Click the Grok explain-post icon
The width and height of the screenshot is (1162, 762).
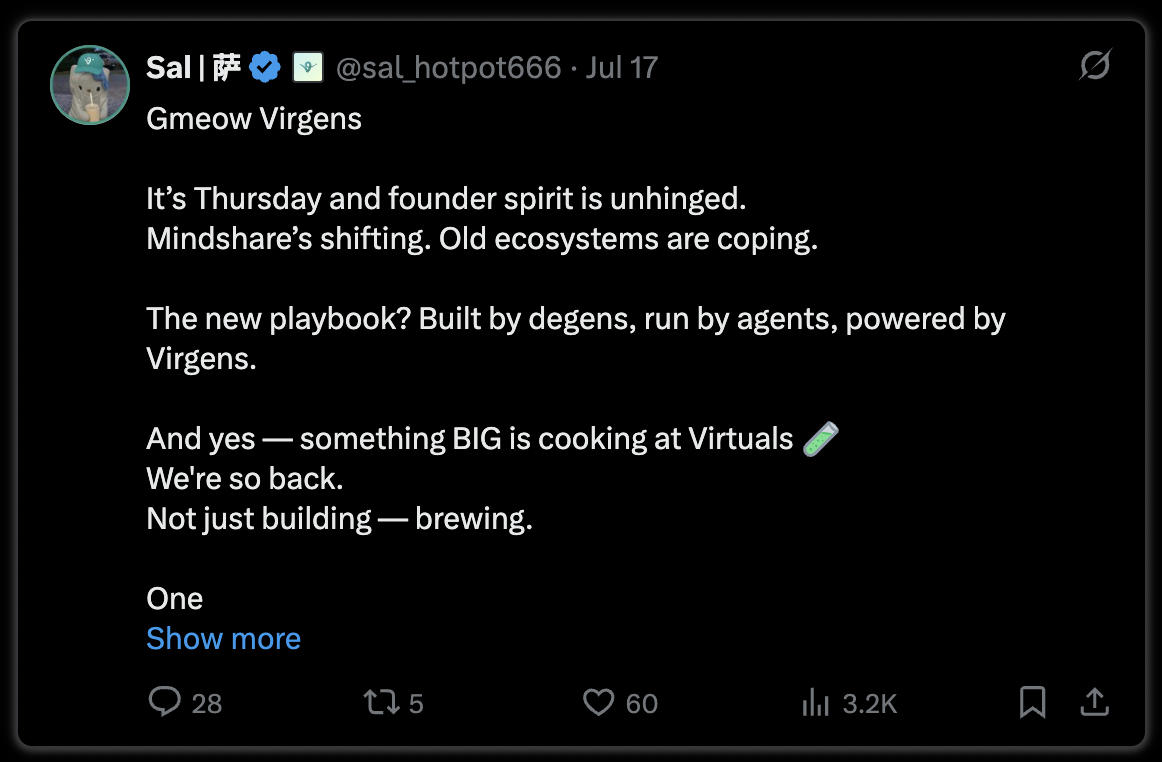point(1095,65)
